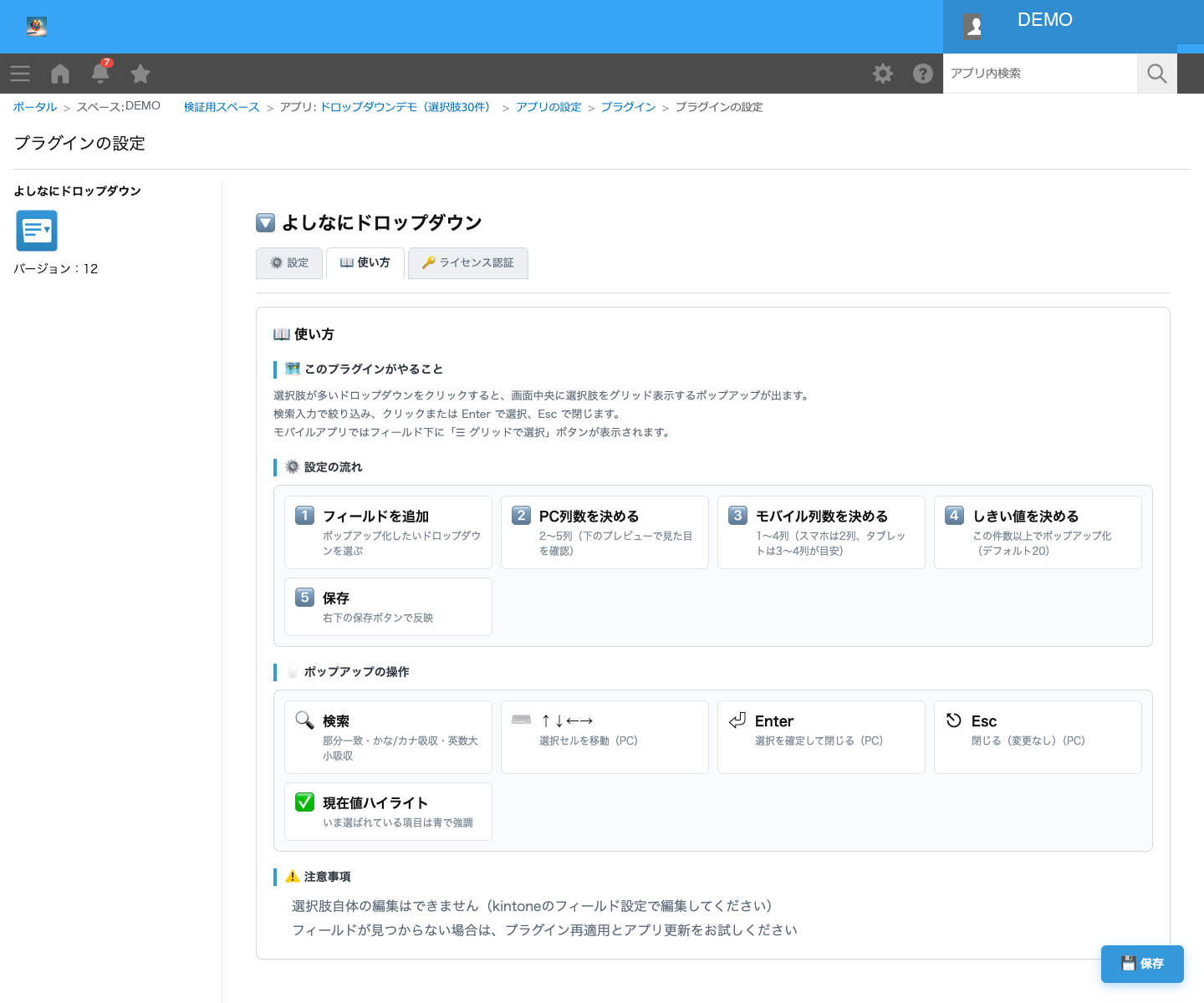The height and width of the screenshot is (1003, 1204).
Task: Open the ライセンス認証 tab
Action: pyautogui.click(x=468, y=262)
